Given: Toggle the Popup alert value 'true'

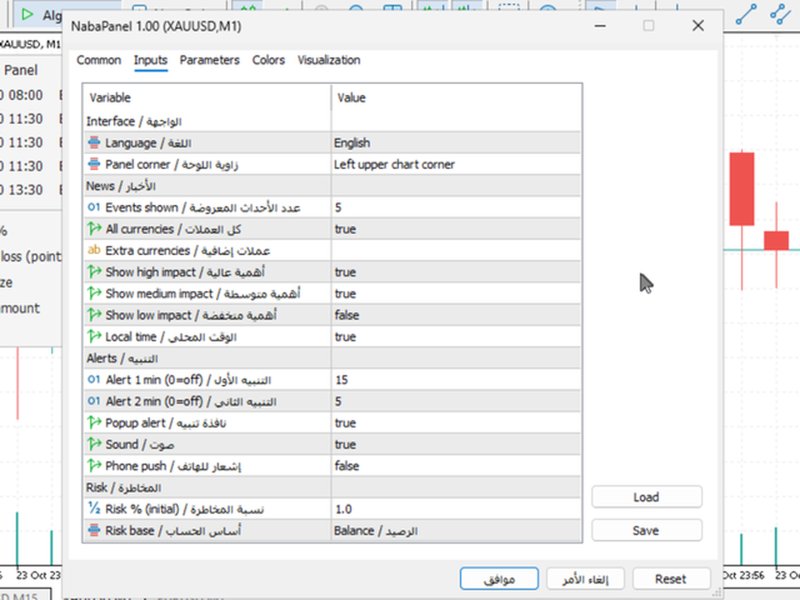Looking at the screenshot, I should 456,423.
